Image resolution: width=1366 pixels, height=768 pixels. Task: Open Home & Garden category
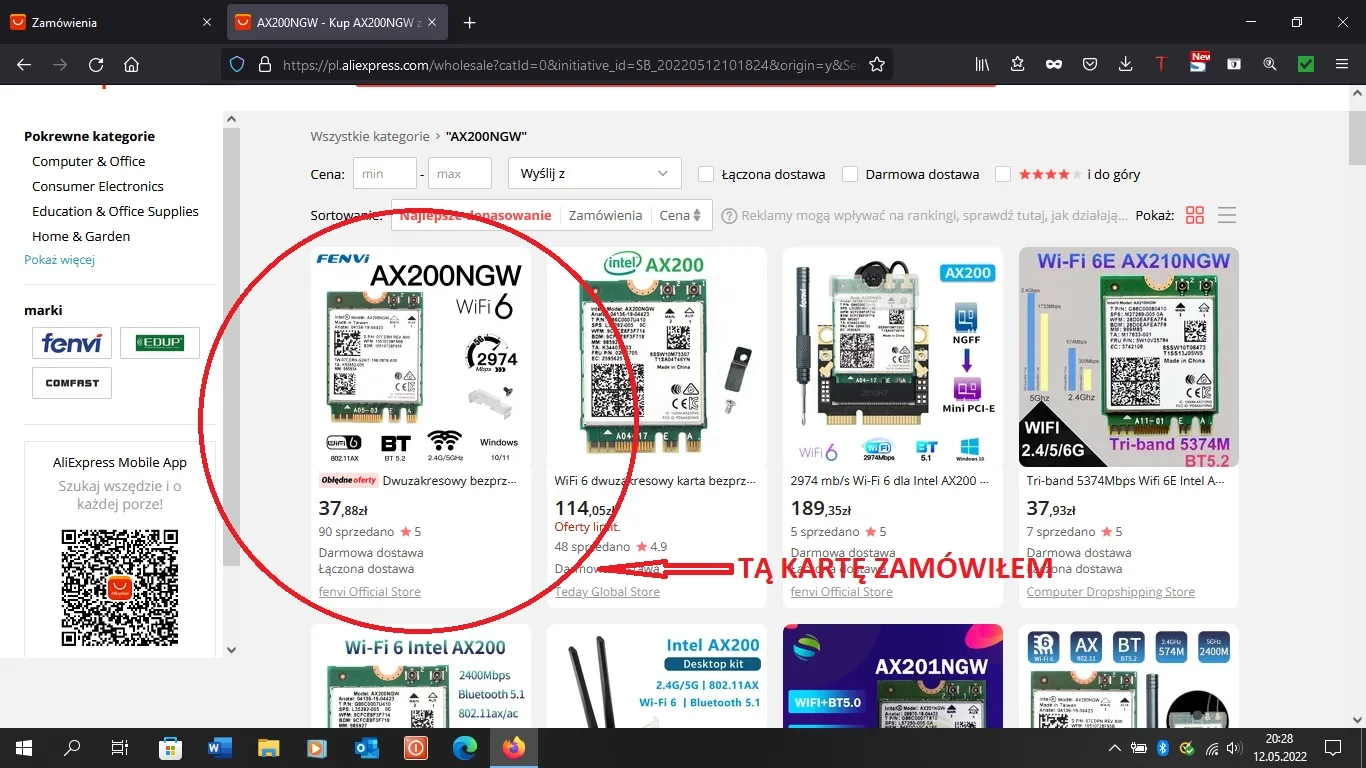pyautogui.click(x=81, y=236)
